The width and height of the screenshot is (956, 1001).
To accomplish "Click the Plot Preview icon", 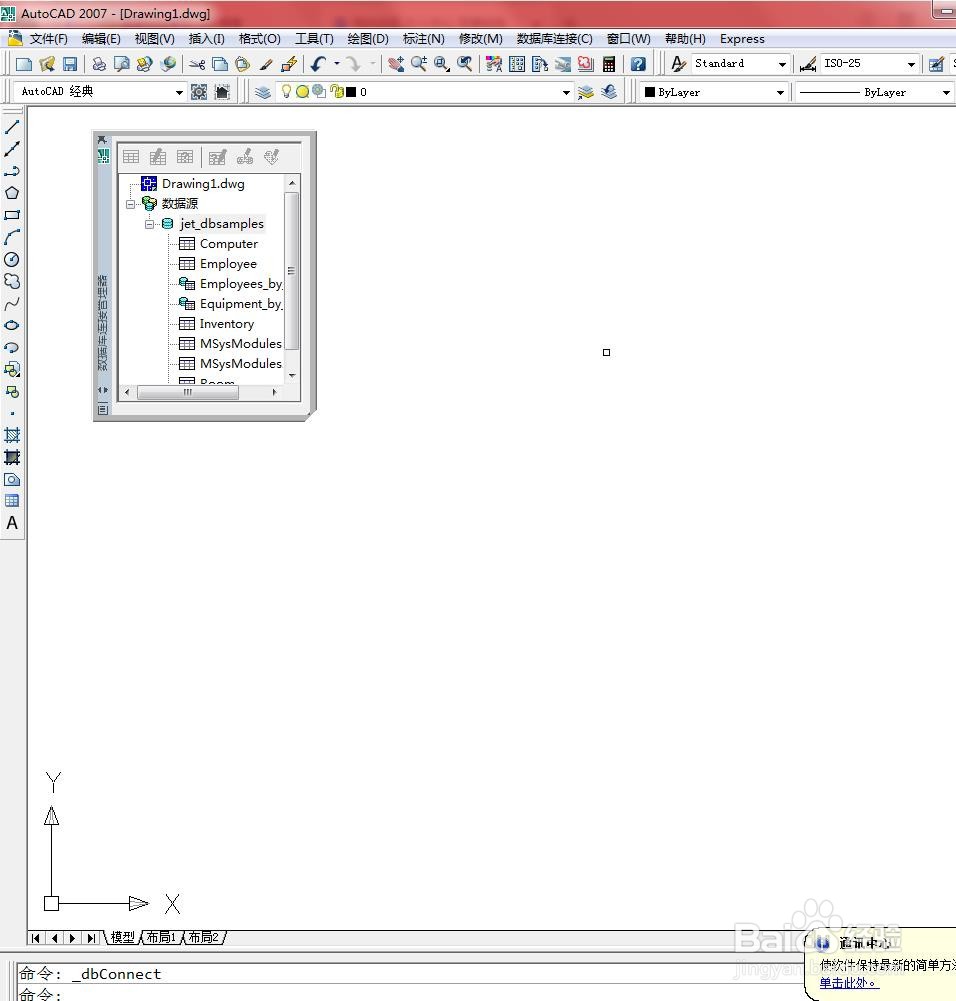I will tap(121, 64).
